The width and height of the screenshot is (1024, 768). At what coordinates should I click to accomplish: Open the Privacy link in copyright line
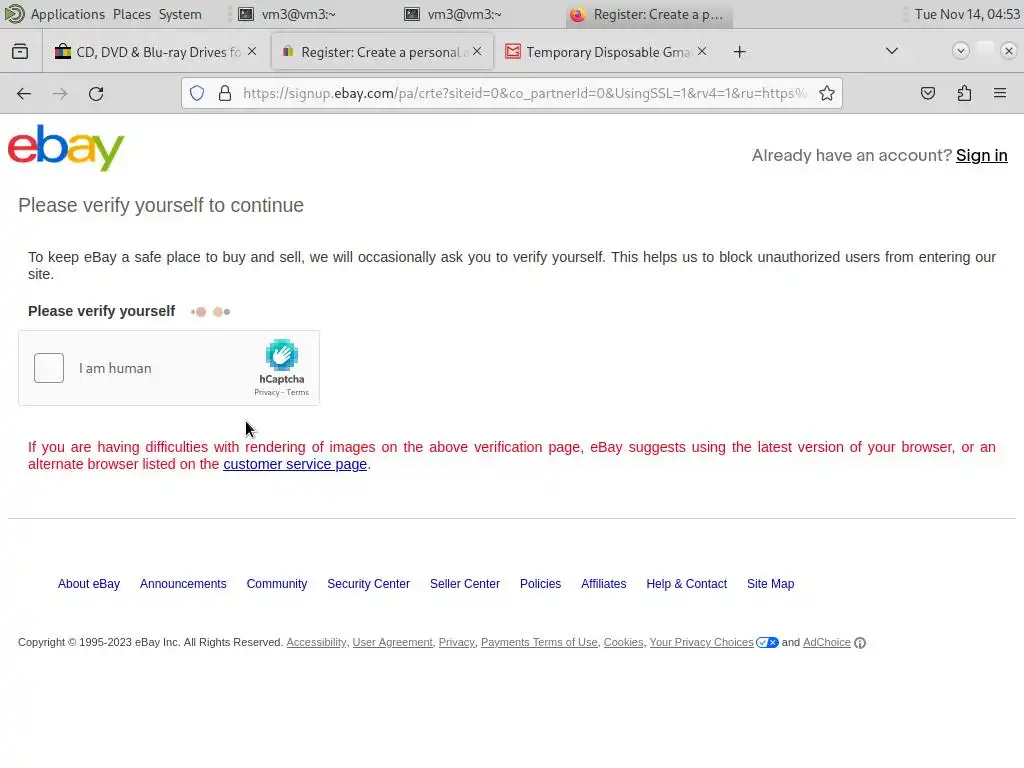click(456, 643)
